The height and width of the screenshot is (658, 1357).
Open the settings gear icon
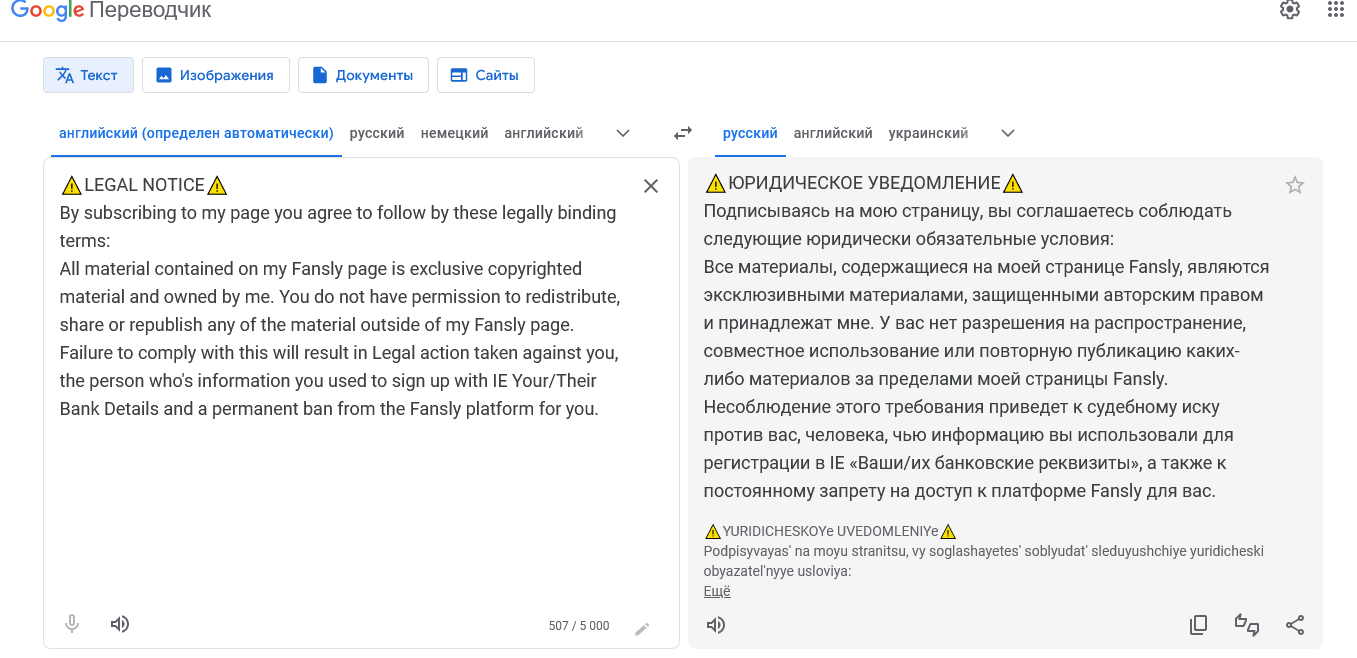tap(1290, 10)
